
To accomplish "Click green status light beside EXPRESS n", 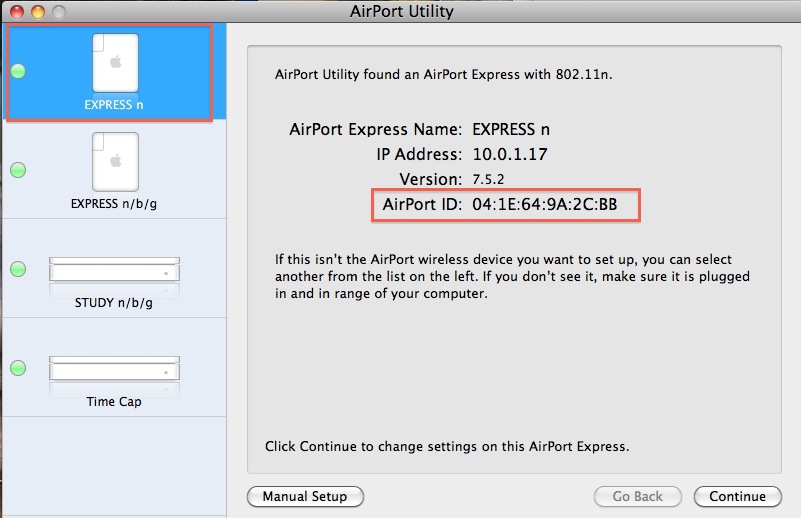I will (x=18, y=70).
